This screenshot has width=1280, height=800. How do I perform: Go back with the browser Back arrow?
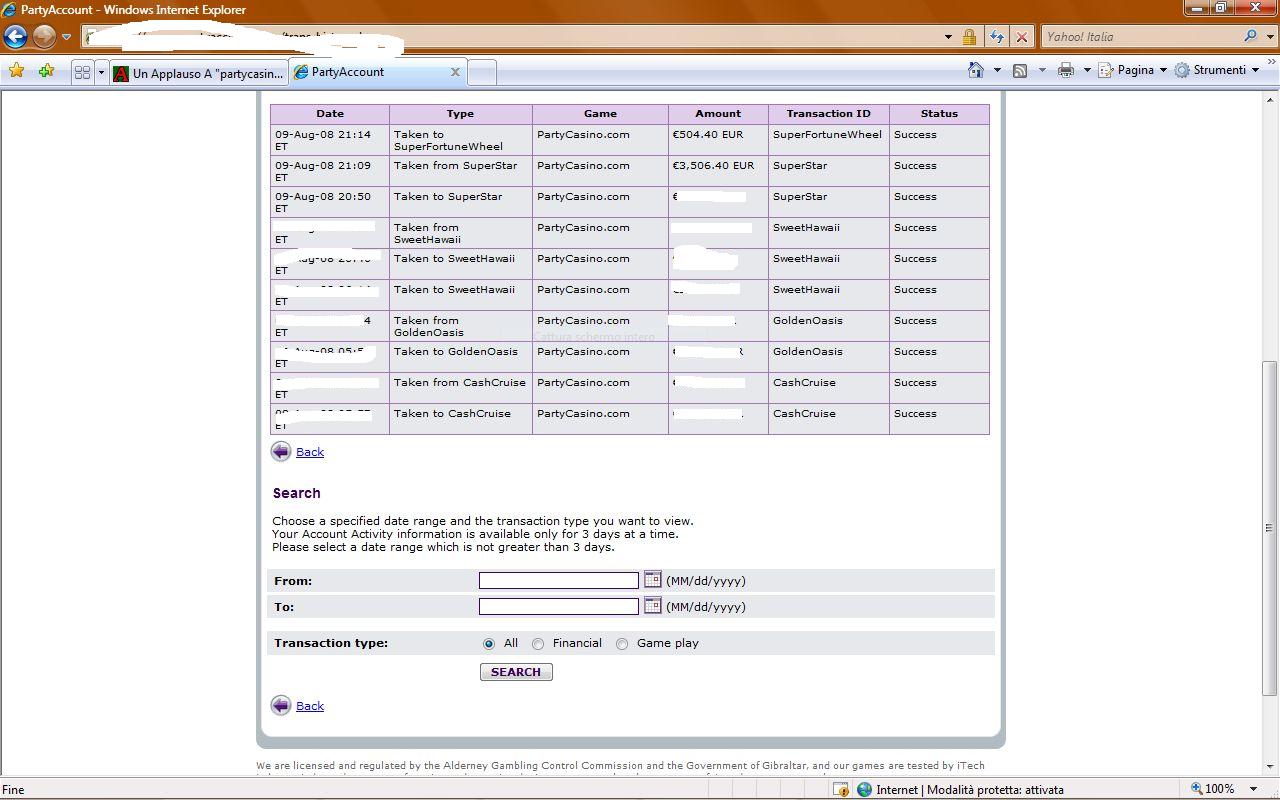click(15, 37)
